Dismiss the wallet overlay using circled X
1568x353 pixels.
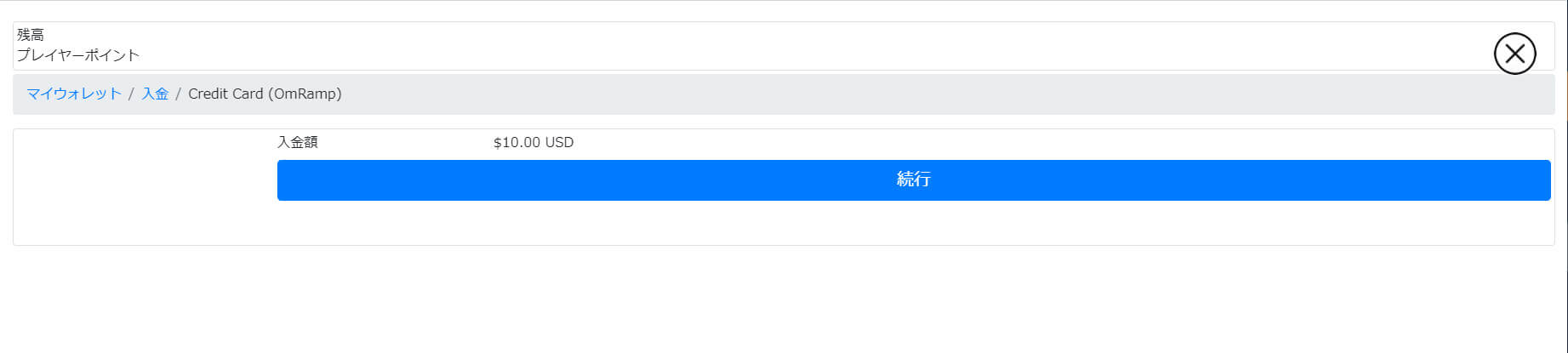click(1514, 54)
